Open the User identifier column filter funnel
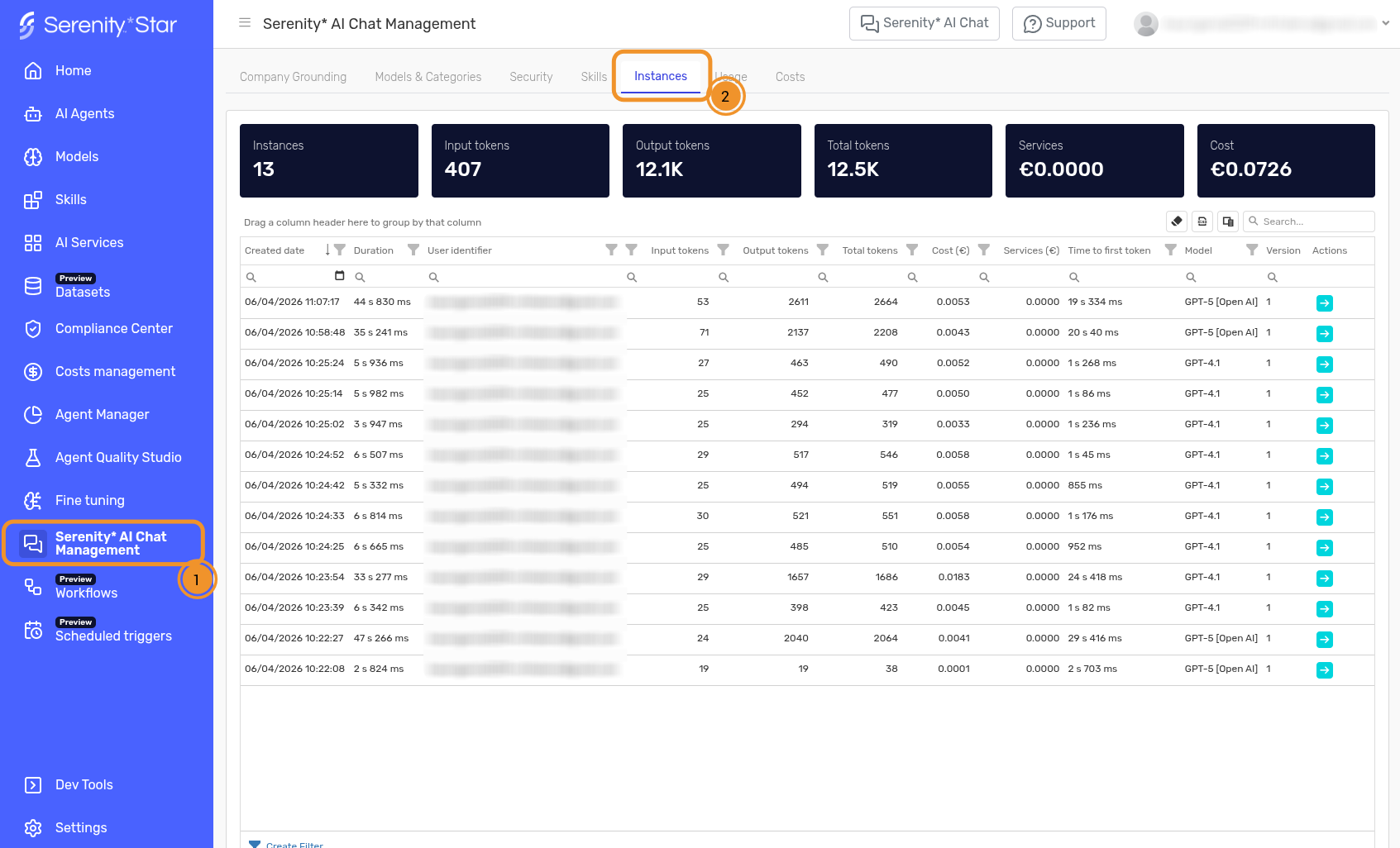 coord(610,250)
